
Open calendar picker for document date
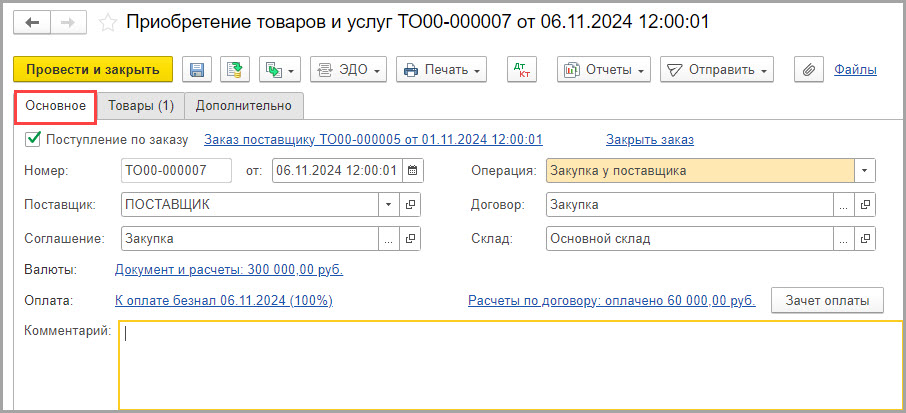pos(413,171)
